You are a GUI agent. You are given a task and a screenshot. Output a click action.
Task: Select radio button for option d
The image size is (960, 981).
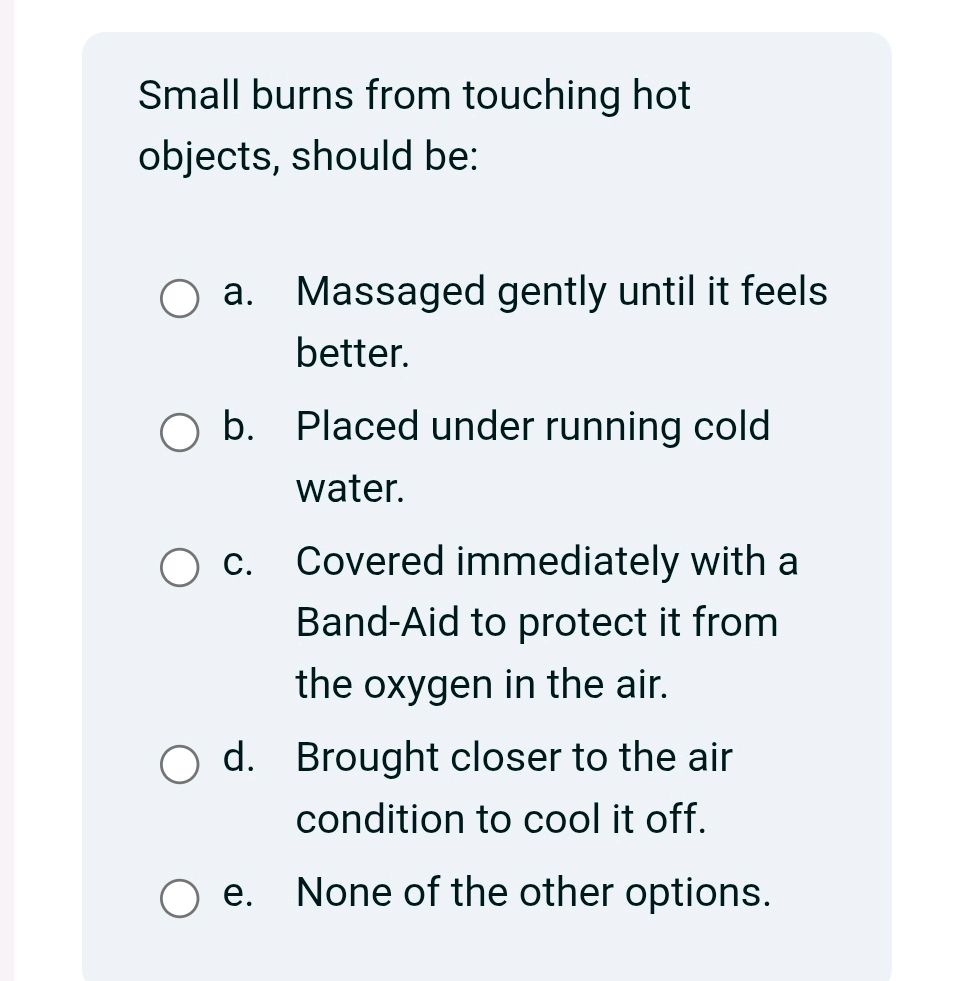click(179, 764)
